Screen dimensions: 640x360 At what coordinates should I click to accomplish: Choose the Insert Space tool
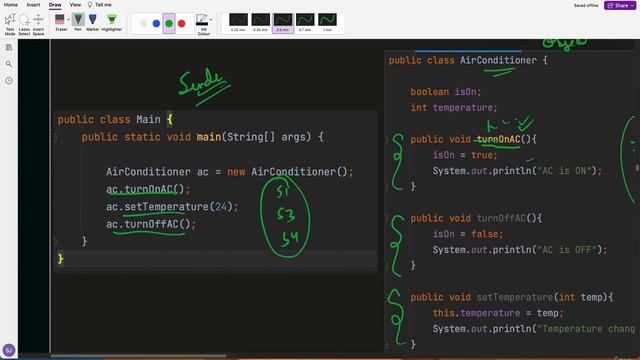coord(38,24)
